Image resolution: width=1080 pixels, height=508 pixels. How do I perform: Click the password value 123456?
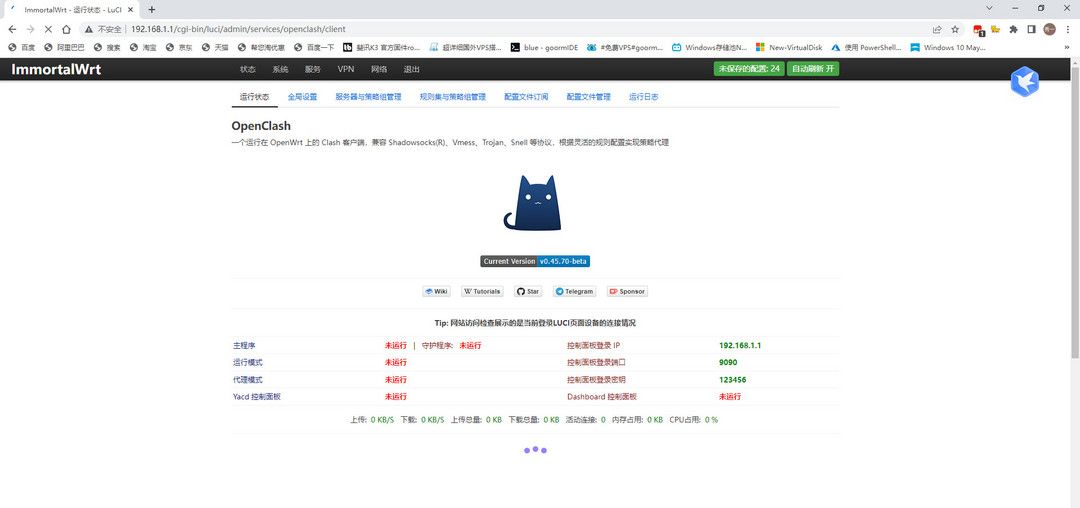coord(733,380)
